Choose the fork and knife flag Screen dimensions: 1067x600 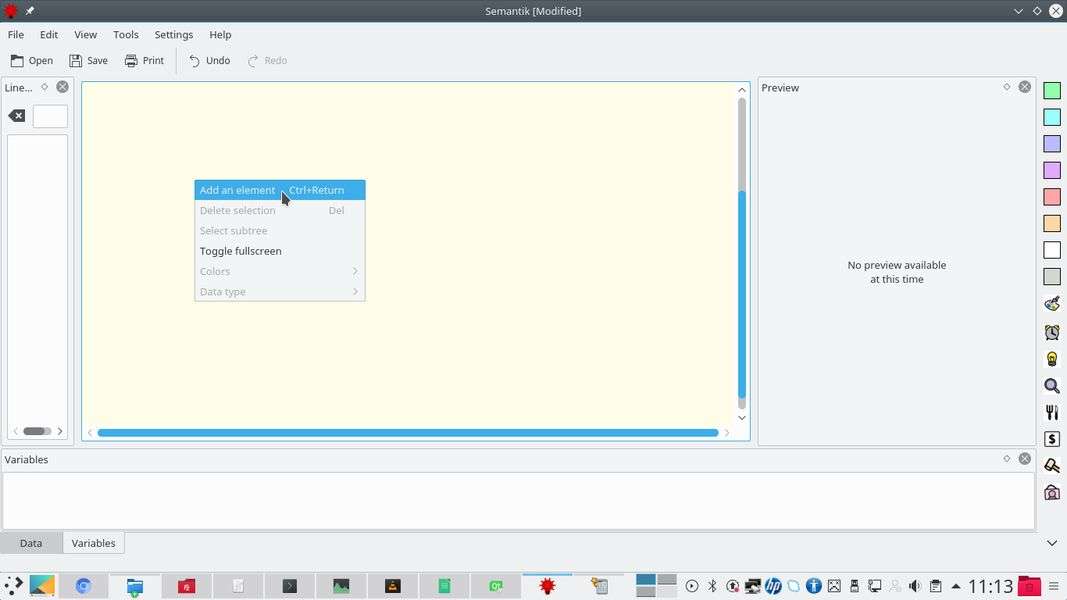coord(1052,412)
